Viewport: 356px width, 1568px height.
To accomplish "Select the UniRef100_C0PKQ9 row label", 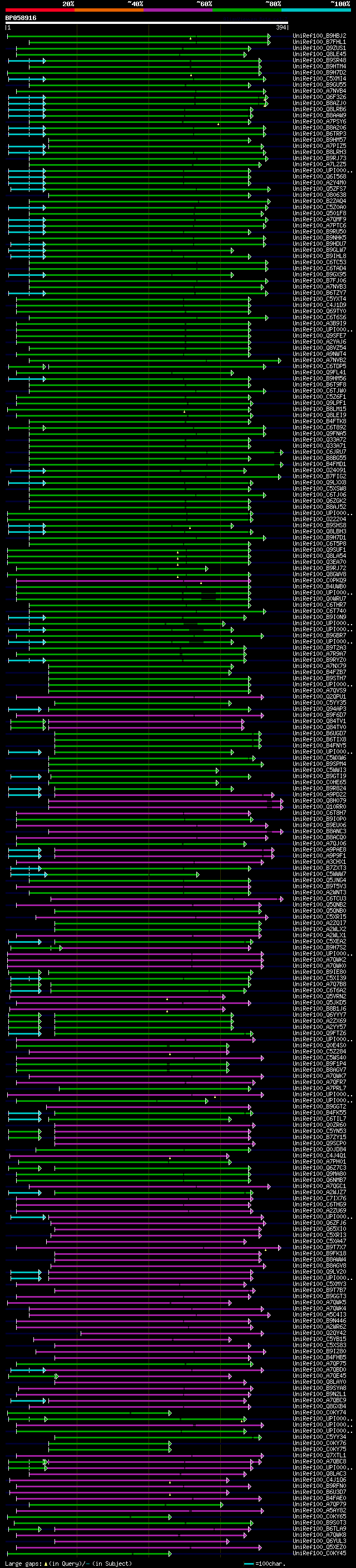I will pyautogui.click(x=319, y=581).
